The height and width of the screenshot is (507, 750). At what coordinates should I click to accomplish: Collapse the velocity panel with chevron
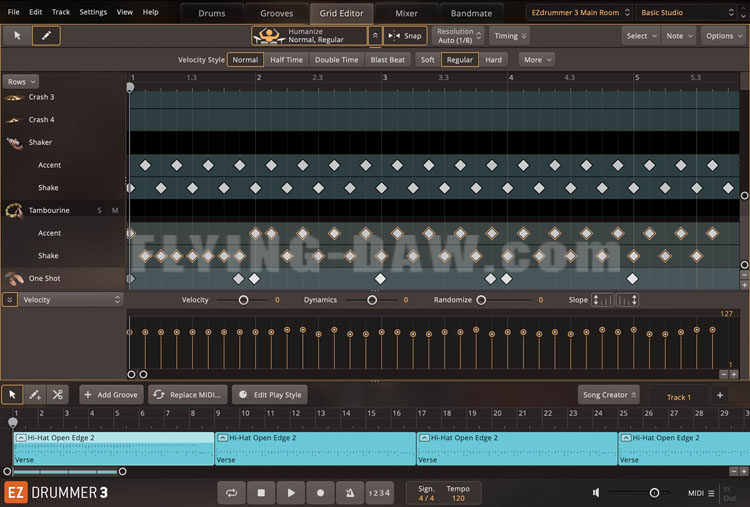pyautogui.click(x=9, y=300)
